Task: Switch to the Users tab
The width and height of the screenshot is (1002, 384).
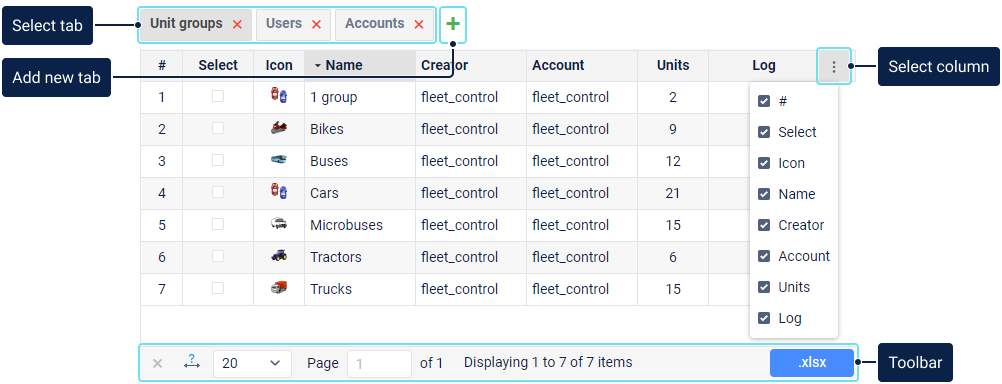Action: point(284,24)
